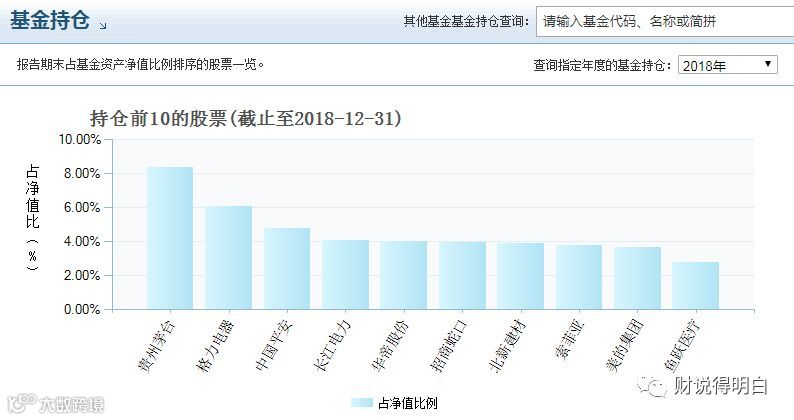Image resolution: width=794 pixels, height=420 pixels.
Task: Click the vertical 占净值比(%) axis title
Action: pyautogui.click(x=32, y=218)
